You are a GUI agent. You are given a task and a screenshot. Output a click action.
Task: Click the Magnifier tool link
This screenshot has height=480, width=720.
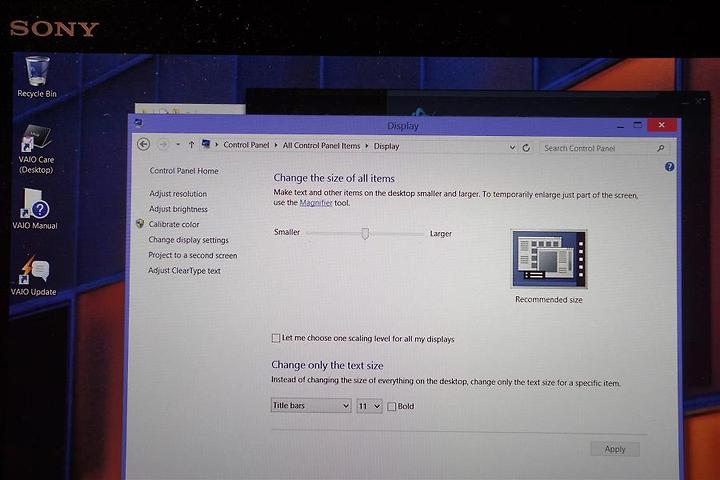315,203
